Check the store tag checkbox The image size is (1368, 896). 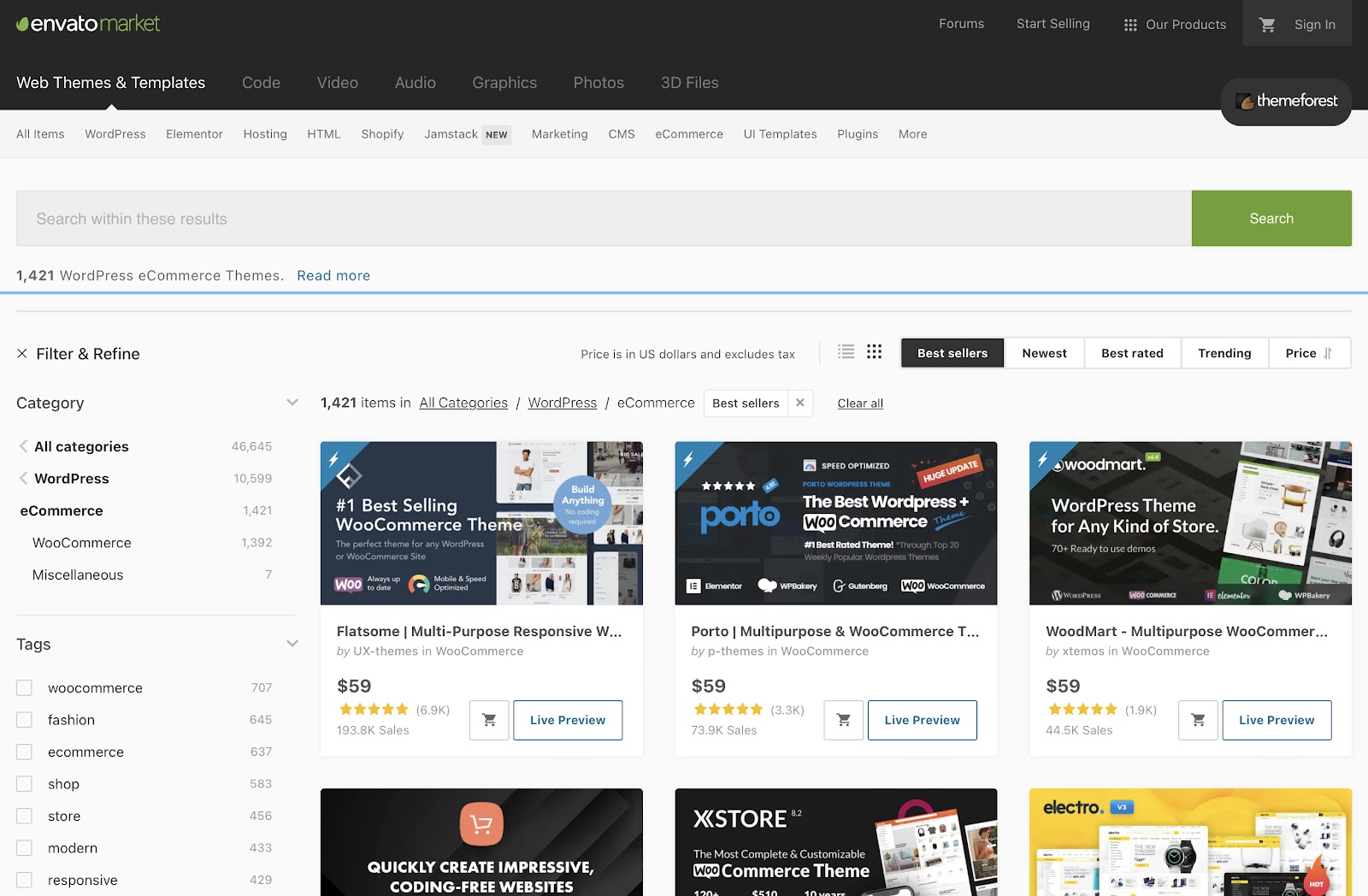[x=24, y=816]
